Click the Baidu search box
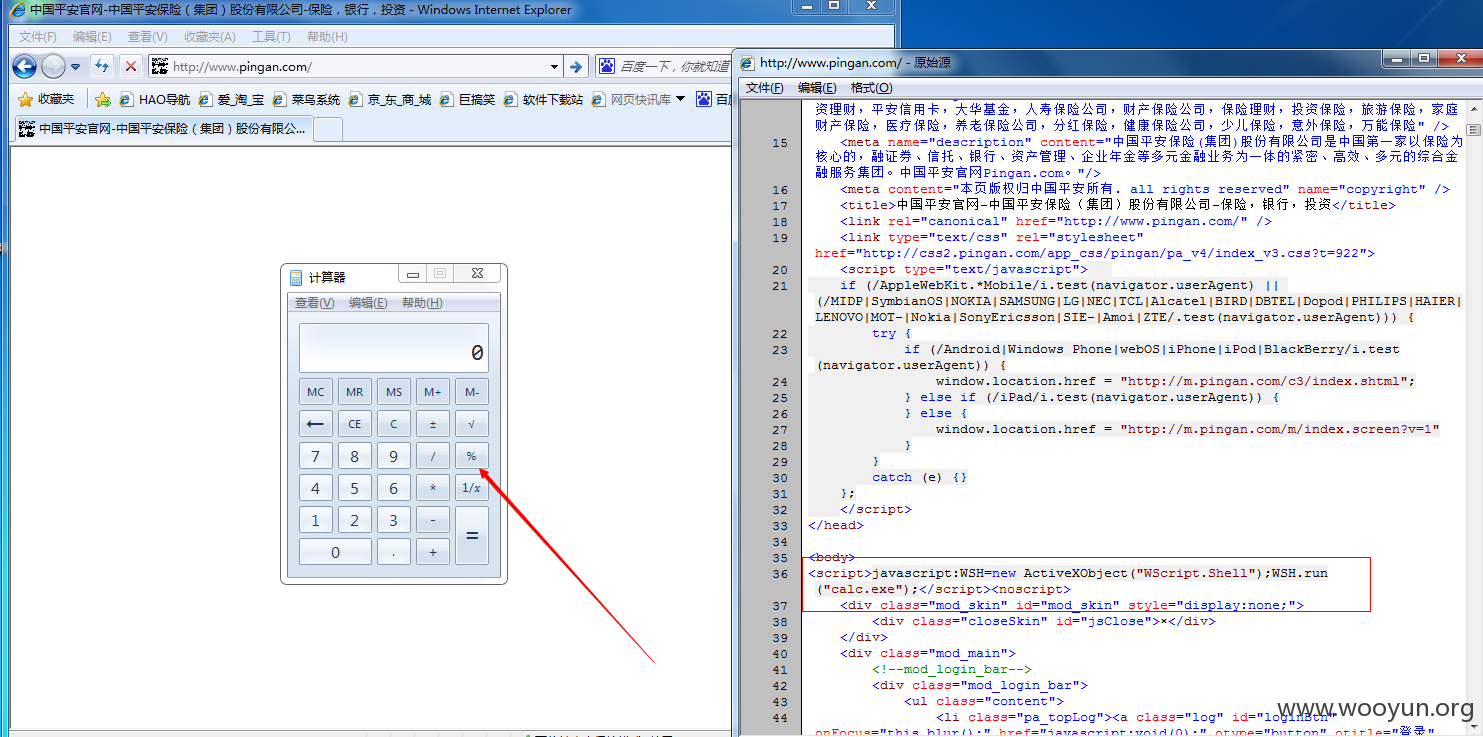Viewport: 1483px width, 737px height. 664,67
